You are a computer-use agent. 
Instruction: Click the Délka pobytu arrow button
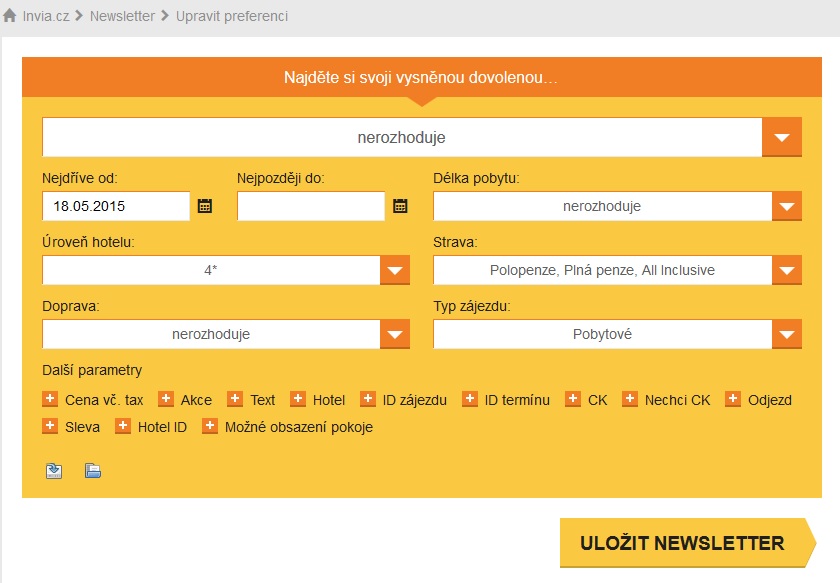click(x=787, y=206)
